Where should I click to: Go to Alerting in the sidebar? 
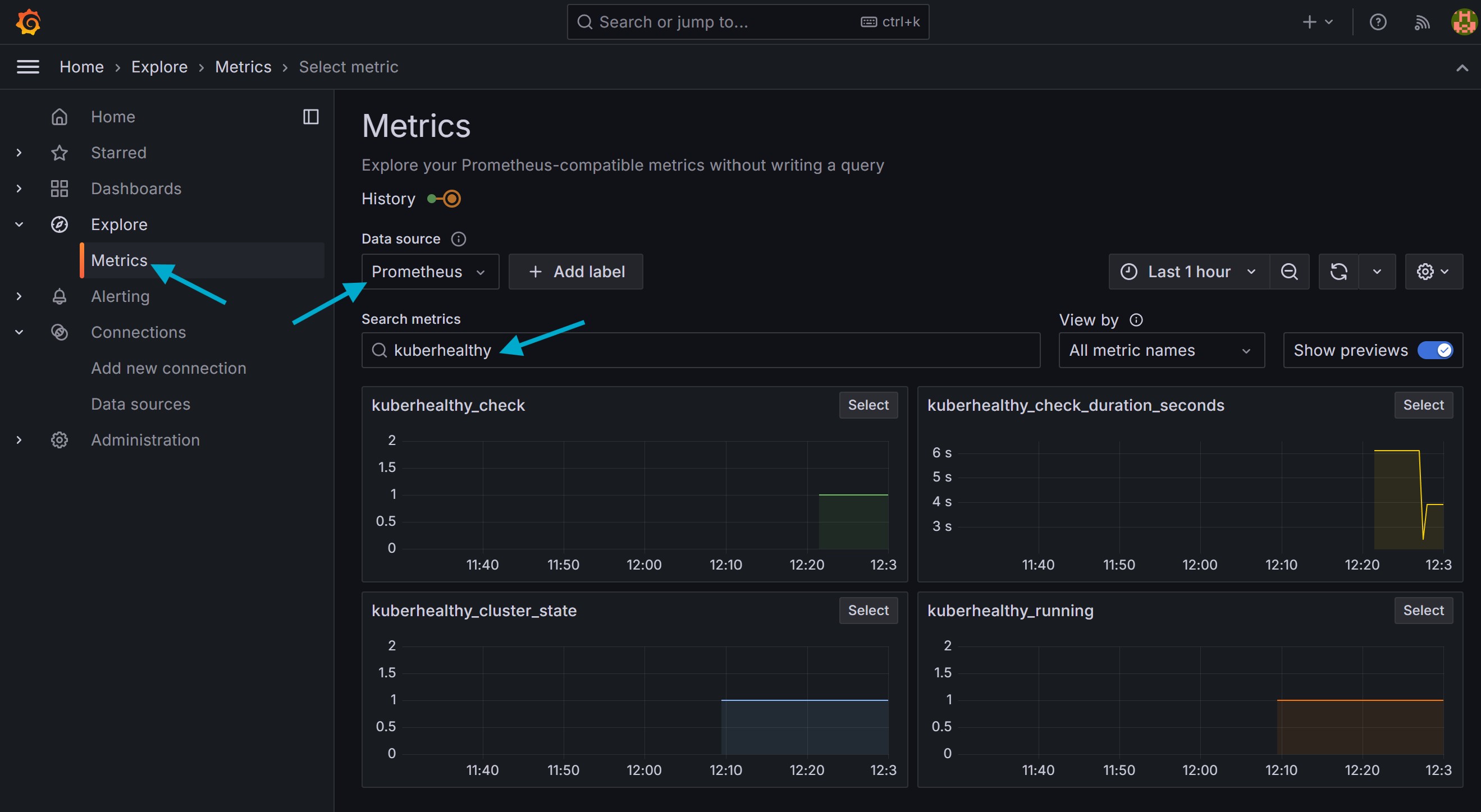click(x=120, y=296)
